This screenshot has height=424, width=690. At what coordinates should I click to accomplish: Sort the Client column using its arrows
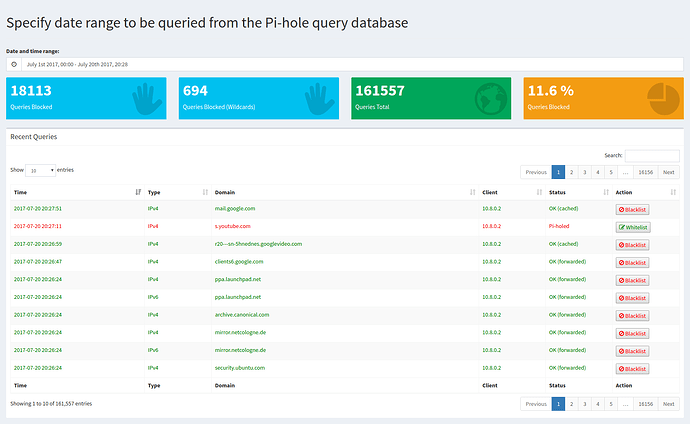[x=539, y=191]
